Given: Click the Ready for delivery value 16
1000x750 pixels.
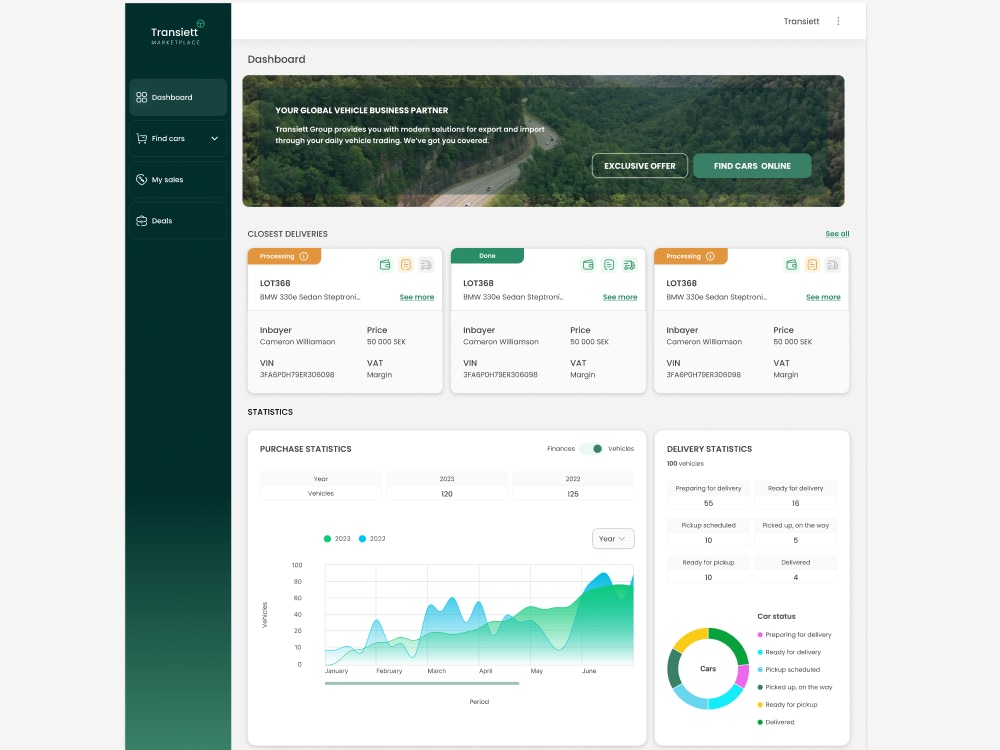Looking at the screenshot, I should (795, 503).
